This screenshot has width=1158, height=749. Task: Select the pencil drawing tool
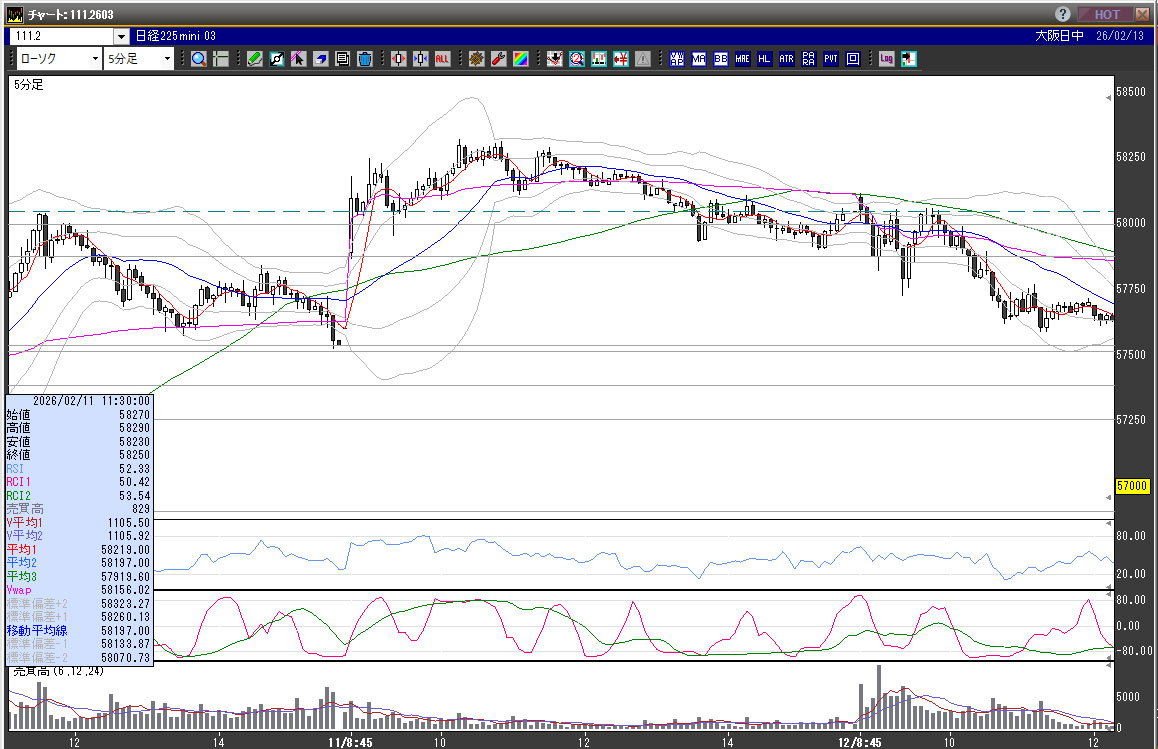tap(255, 59)
